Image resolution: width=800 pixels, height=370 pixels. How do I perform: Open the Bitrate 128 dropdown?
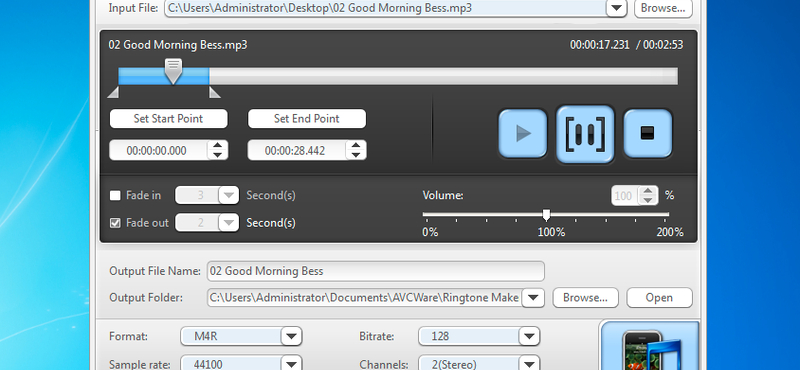pyautogui.click(x=529, y=336)
